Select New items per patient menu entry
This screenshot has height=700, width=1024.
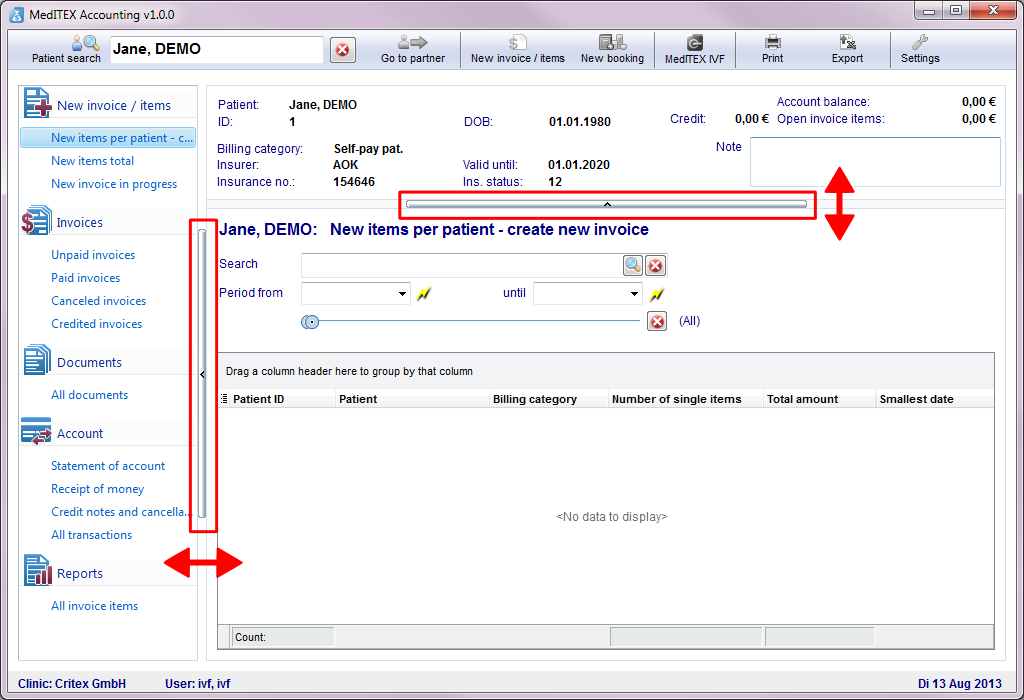point(108,138)
